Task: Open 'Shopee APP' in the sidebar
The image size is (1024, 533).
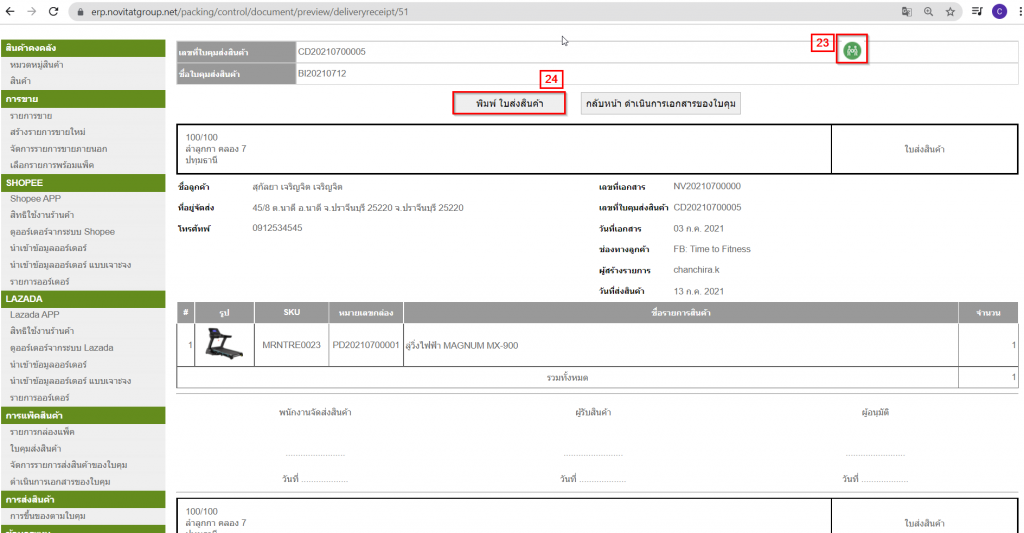Action: pyautogui.click(x=34, y=199)
